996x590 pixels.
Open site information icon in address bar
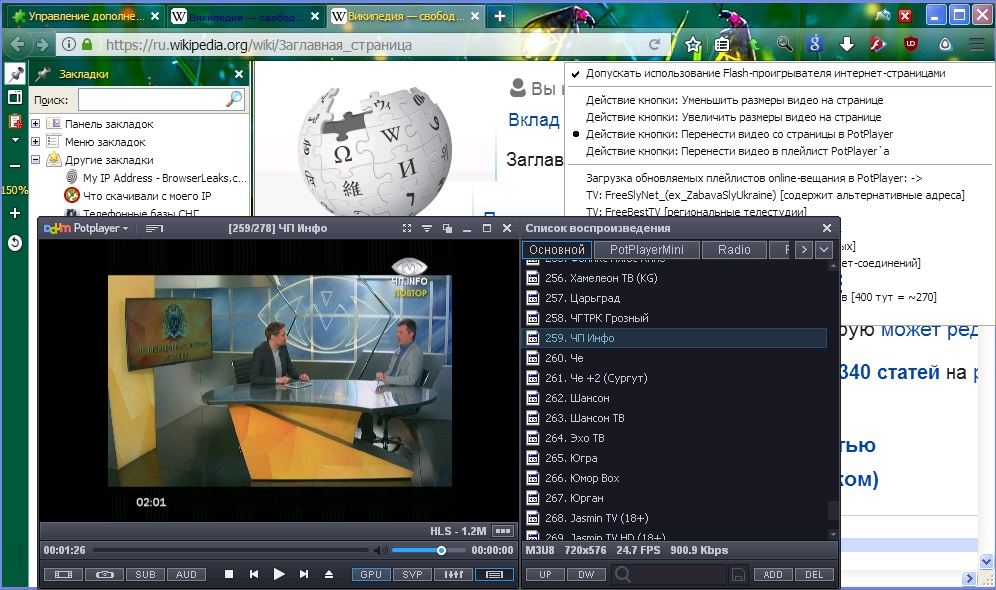point(69,44)
